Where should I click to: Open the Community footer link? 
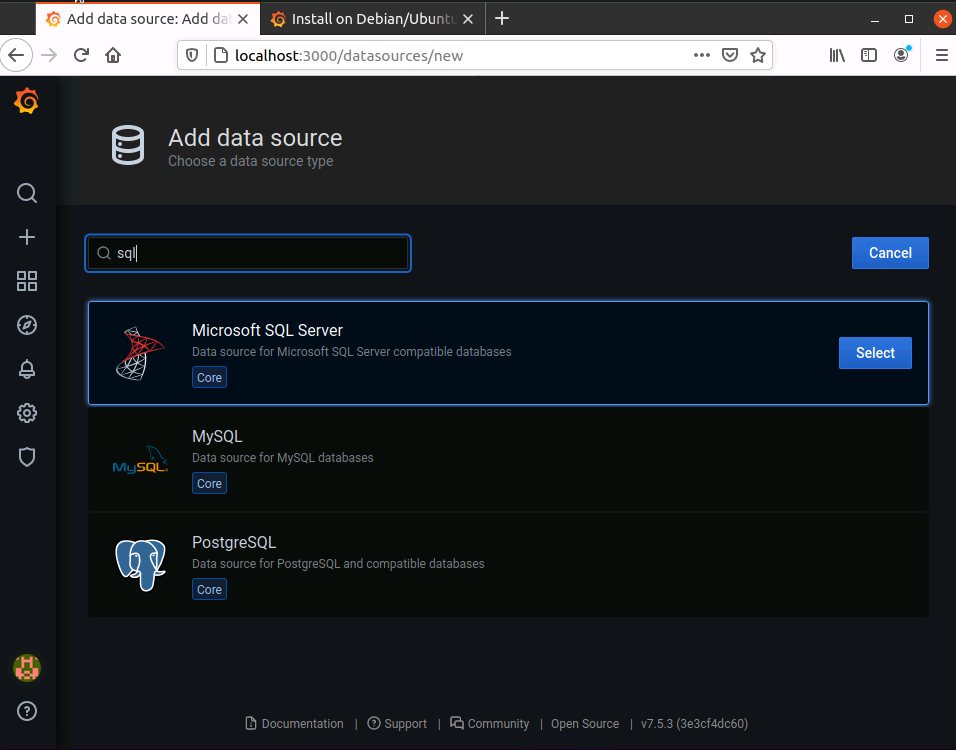[x=490, y=724]
